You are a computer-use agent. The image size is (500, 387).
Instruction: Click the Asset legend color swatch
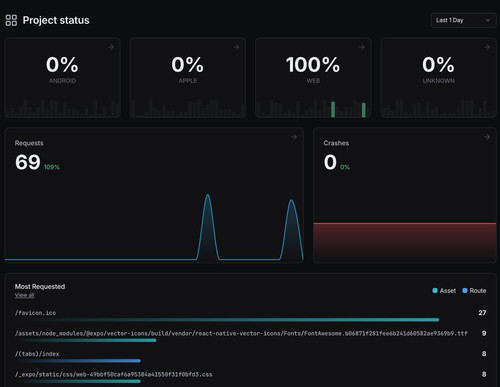435,291
